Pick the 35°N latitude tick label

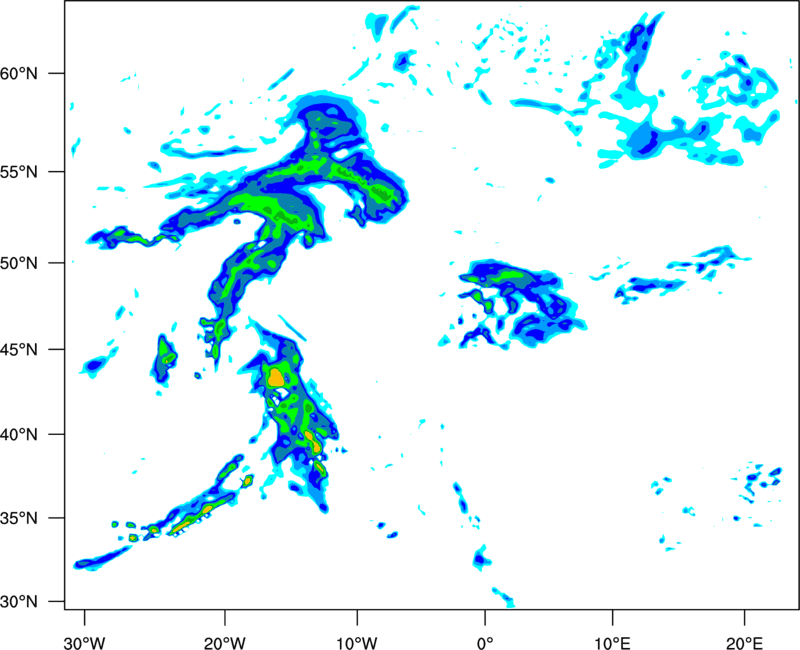point(19,518)
